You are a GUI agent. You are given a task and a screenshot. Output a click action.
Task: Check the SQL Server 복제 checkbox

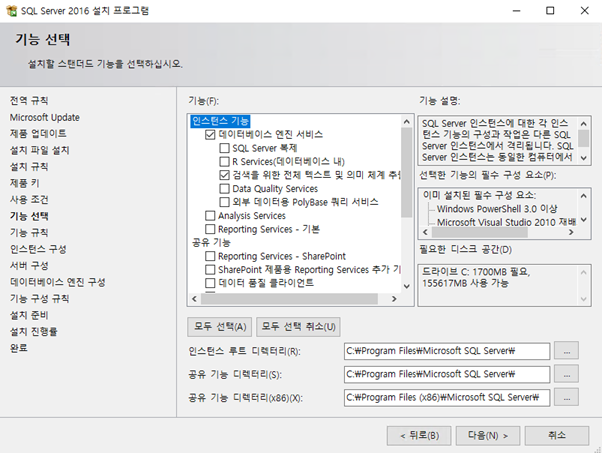point(224,148)
